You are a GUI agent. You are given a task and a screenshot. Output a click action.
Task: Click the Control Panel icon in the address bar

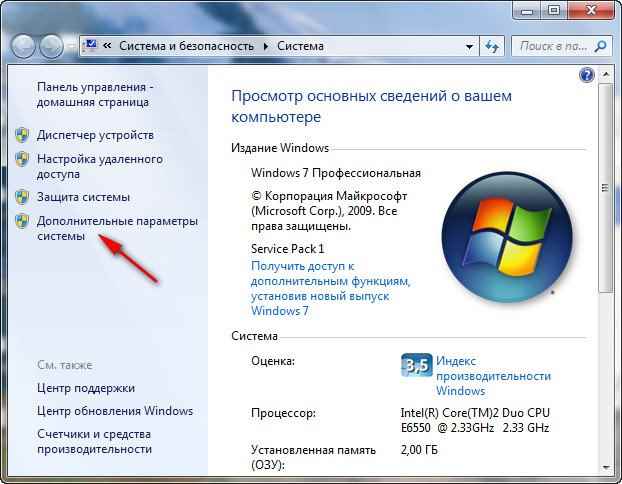click(91, 45)
